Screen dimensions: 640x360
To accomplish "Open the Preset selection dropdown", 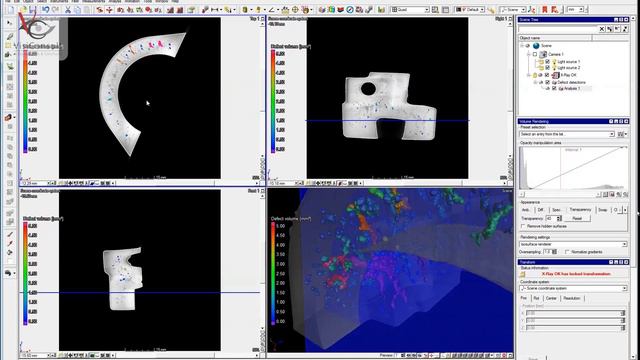I will (567, 134).
